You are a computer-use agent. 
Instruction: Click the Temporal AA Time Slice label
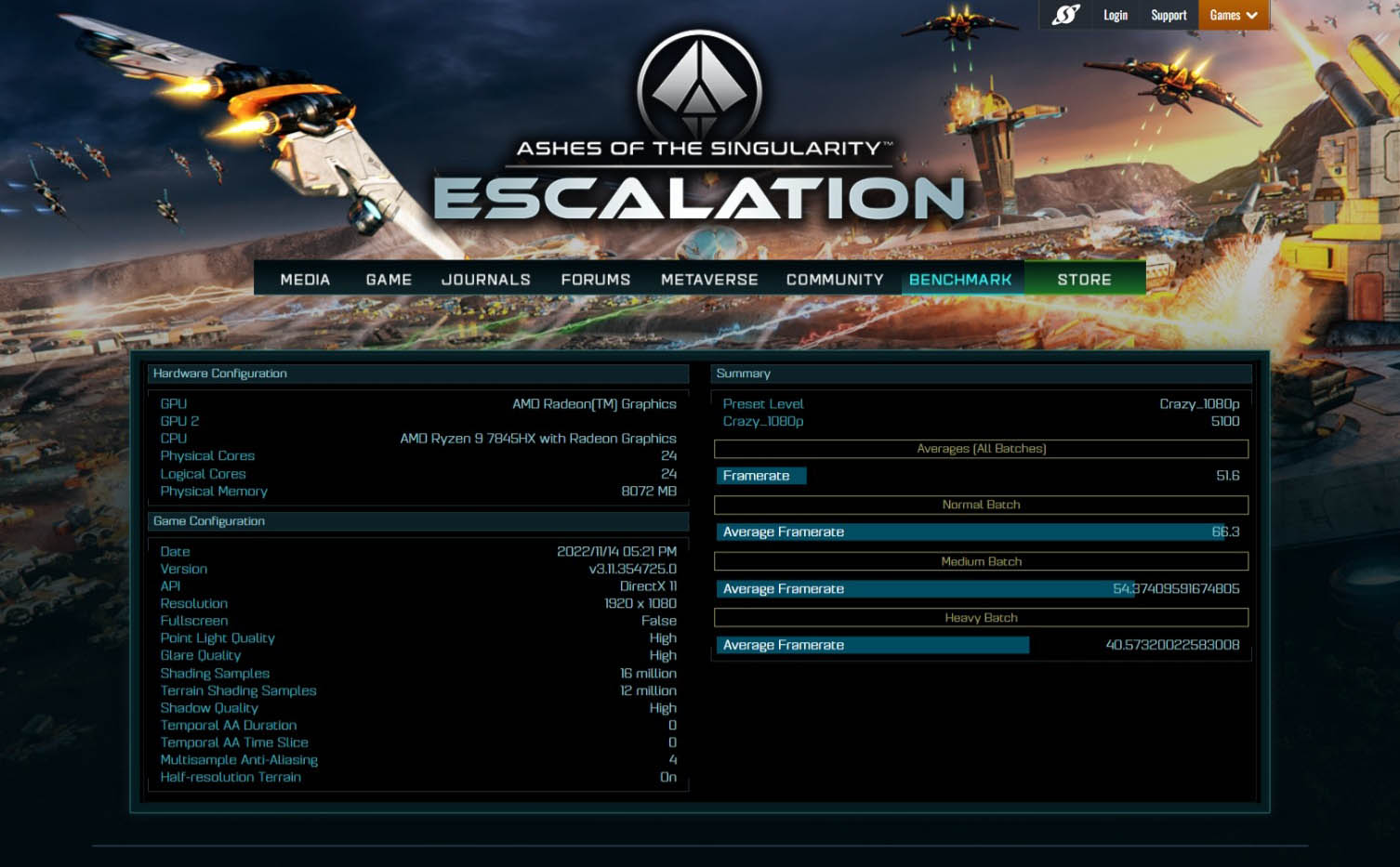[x=234, y=742]
